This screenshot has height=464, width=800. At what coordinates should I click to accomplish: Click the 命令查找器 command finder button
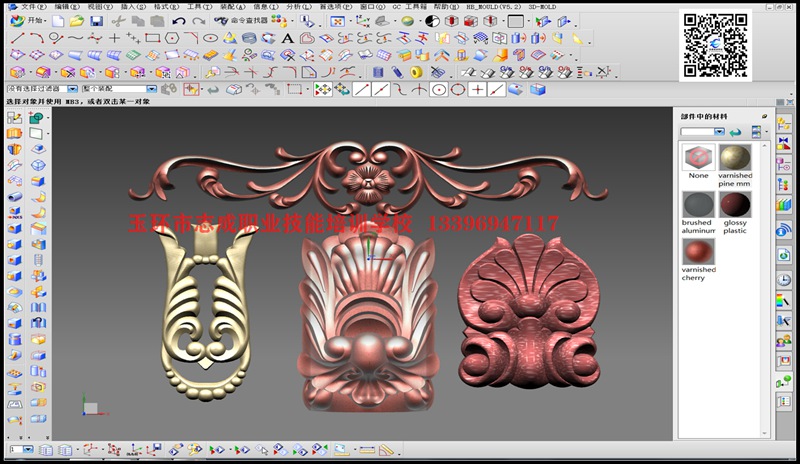(241, 21)
